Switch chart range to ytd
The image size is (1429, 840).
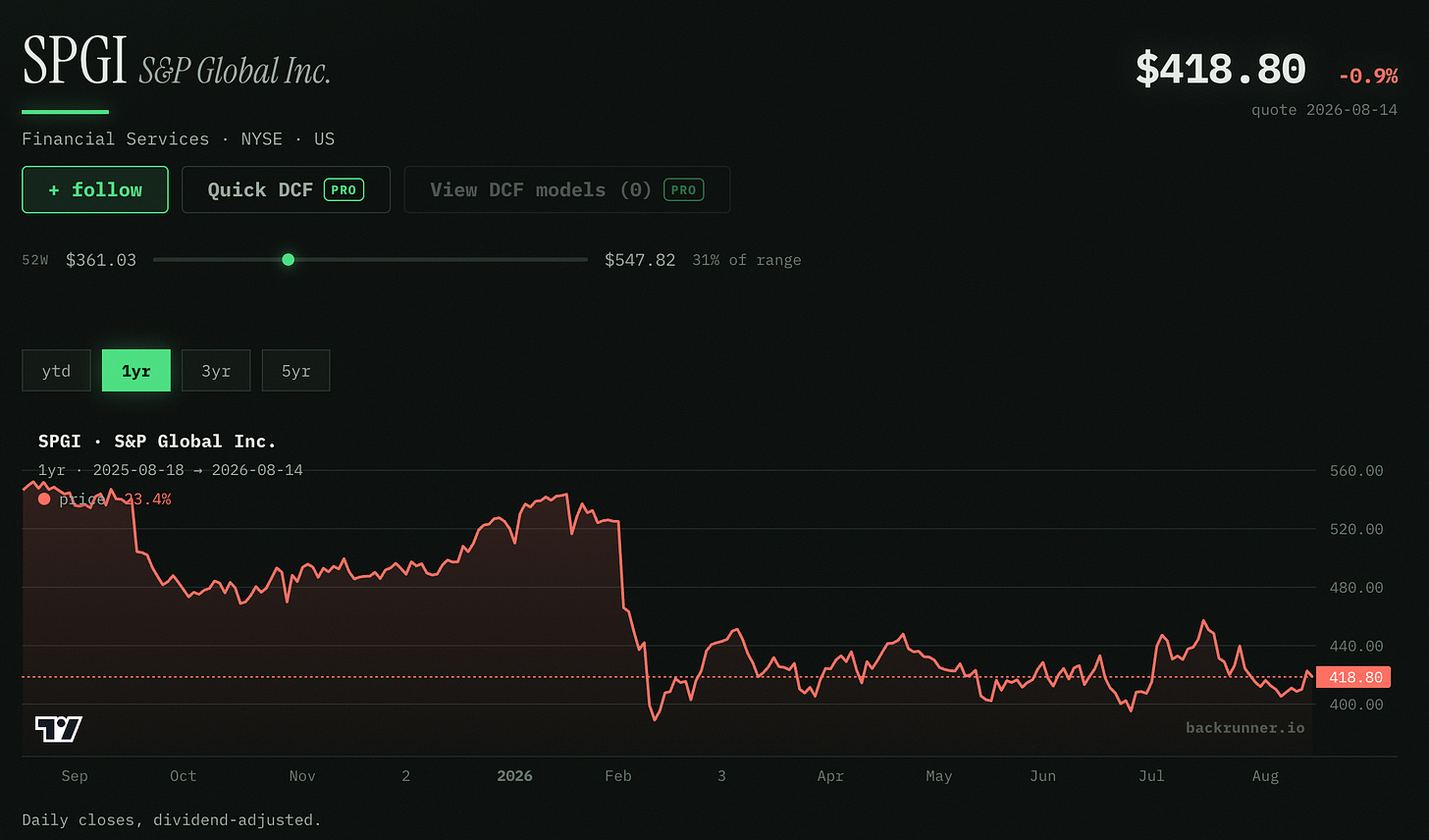pyautogui.click(x=57, y=371)
